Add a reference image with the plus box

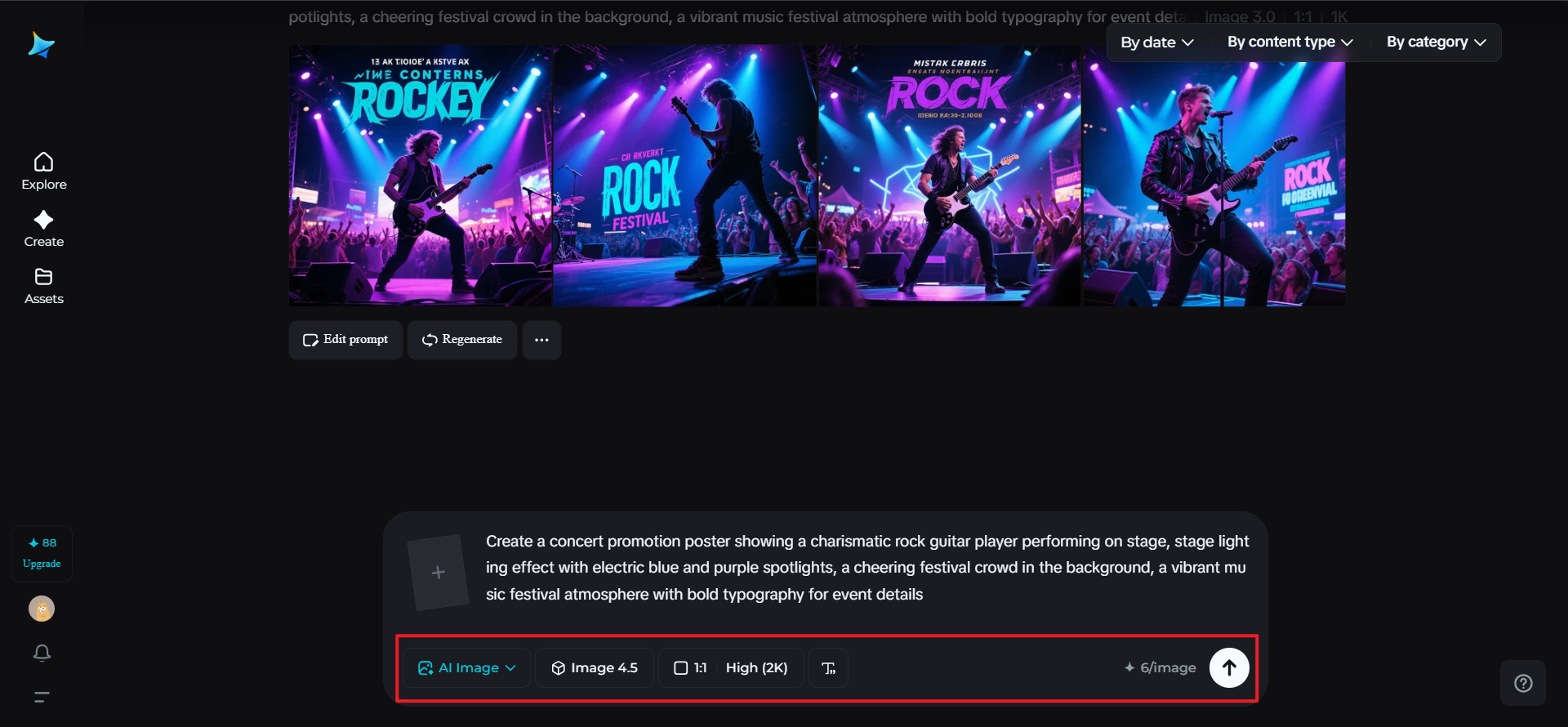(x=439, y=573)
